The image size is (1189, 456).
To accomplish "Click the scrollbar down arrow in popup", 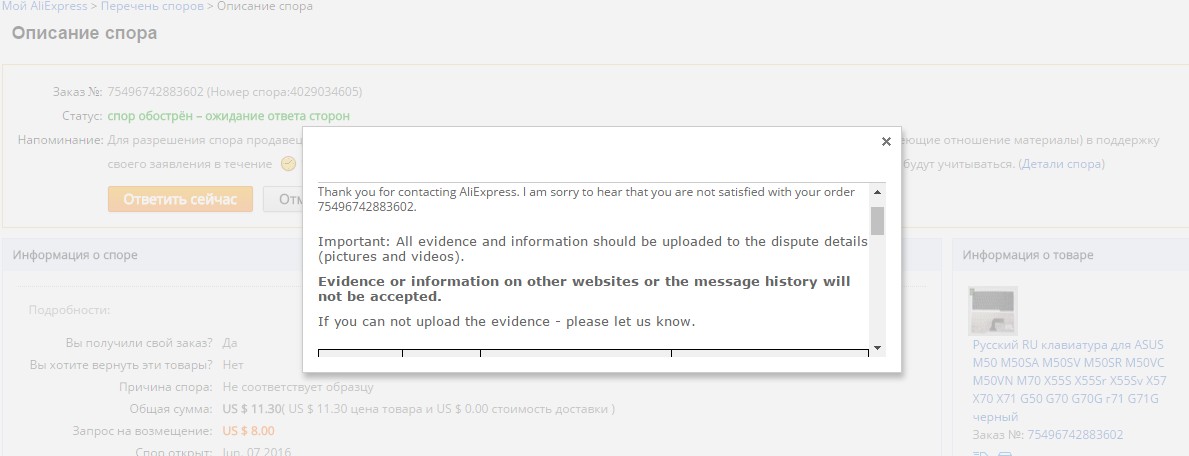I will (x=877, y=347).
